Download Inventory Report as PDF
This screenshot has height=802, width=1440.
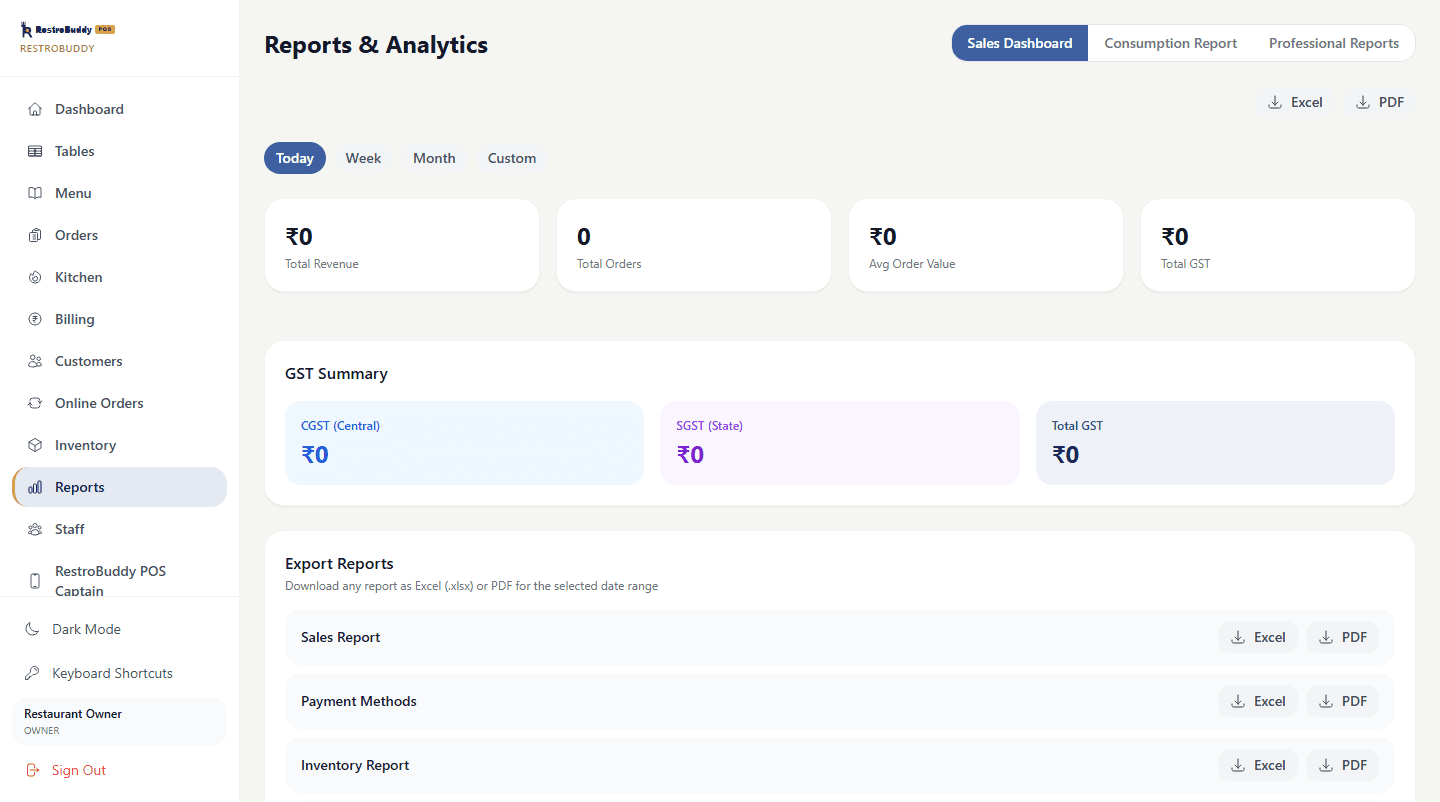[1342, 765]
